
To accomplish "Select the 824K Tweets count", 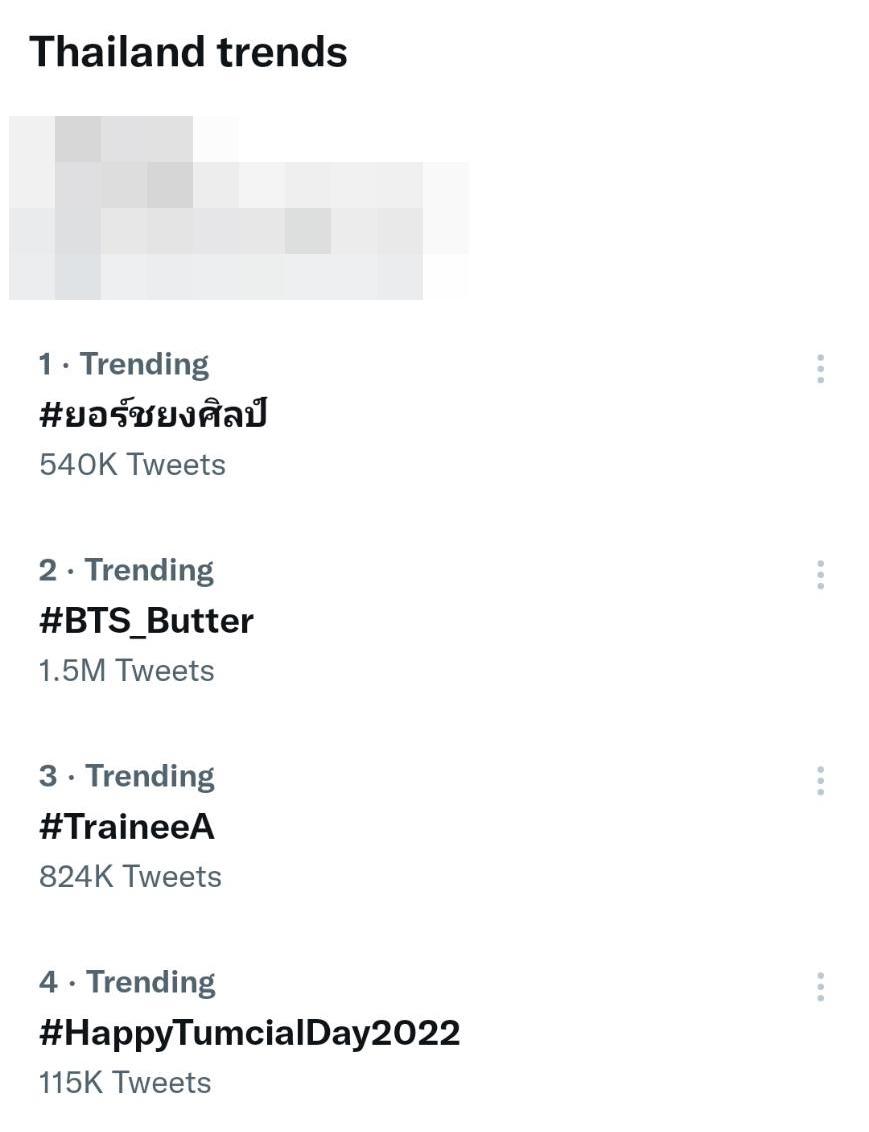I will (130, 877).
